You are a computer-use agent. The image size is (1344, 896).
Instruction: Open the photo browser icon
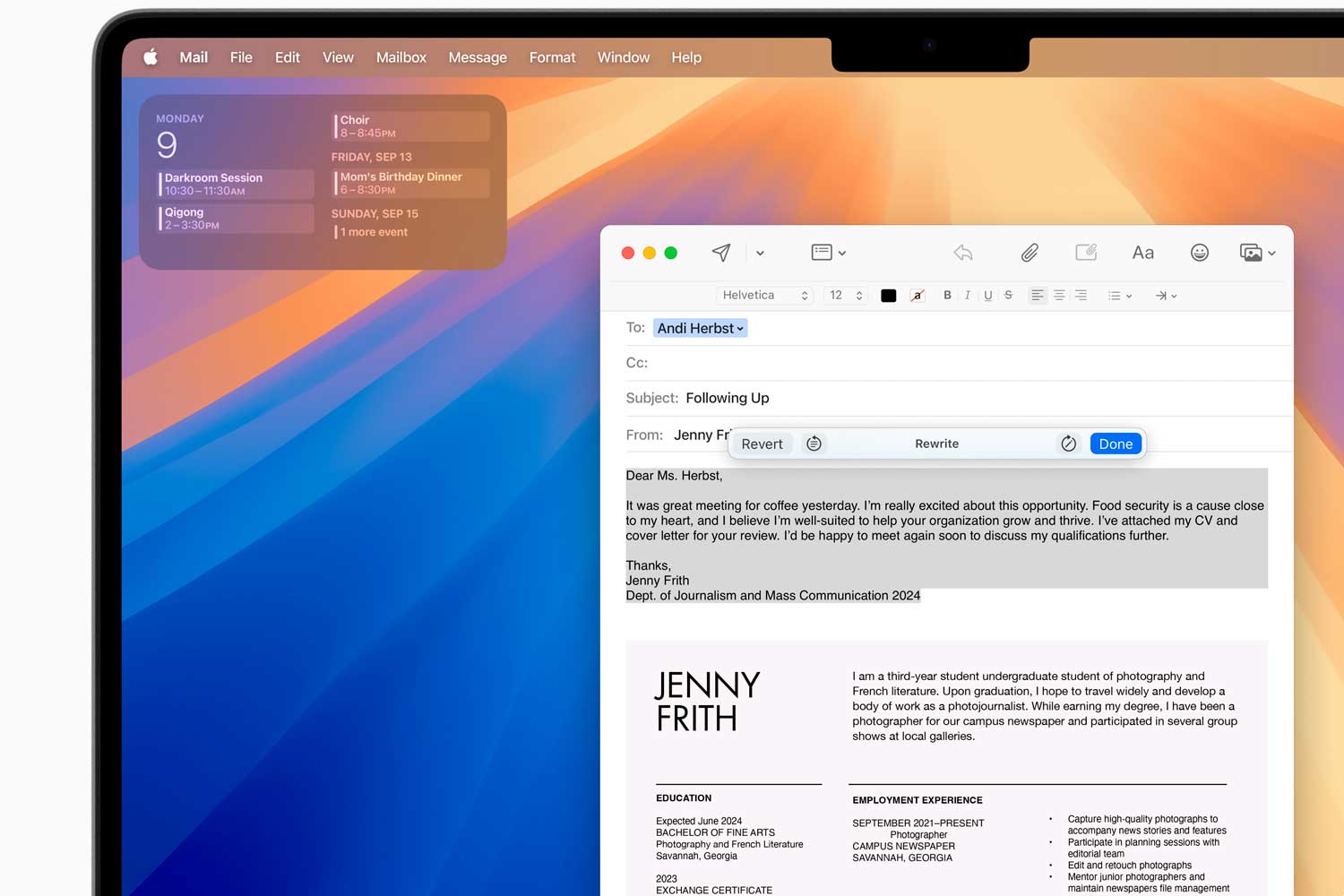1253,252
